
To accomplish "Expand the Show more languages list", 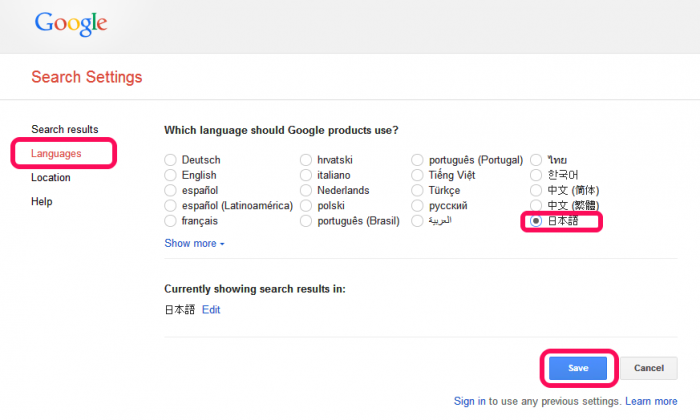I will tap(194, 243).
